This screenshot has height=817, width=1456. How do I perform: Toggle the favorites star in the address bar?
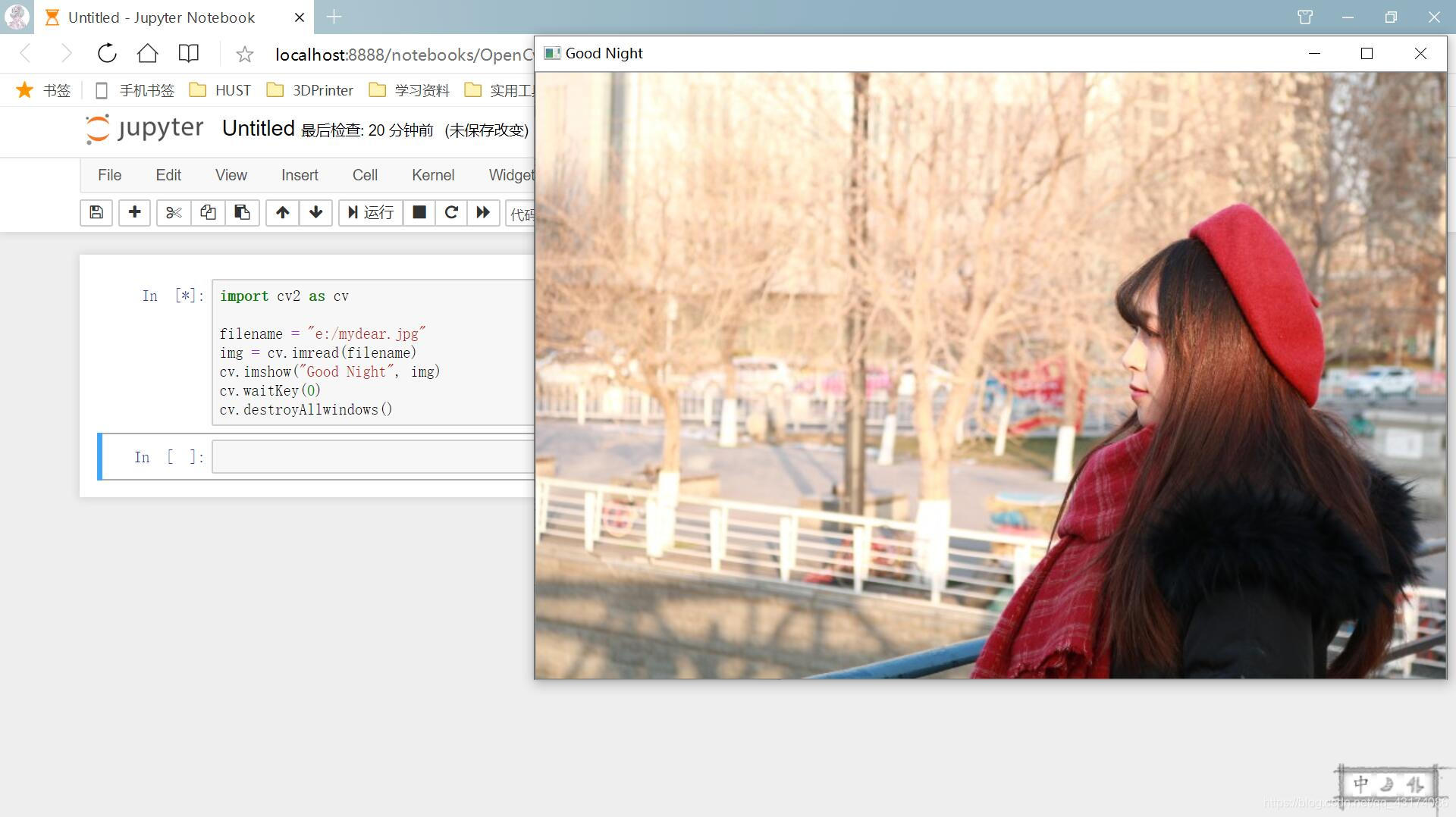coord(243,54)
